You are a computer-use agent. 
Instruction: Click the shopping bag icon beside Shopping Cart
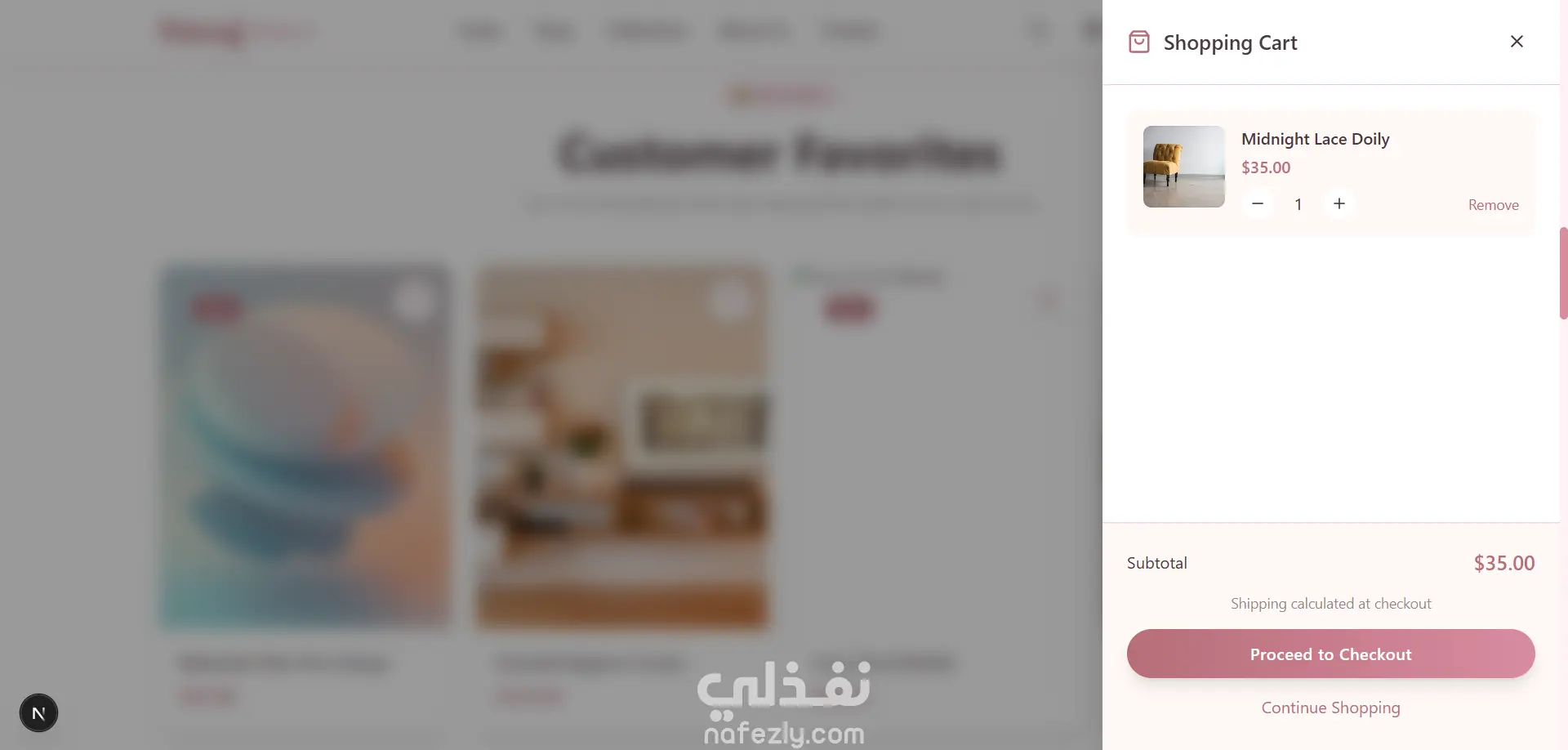tap(1138, 42)
